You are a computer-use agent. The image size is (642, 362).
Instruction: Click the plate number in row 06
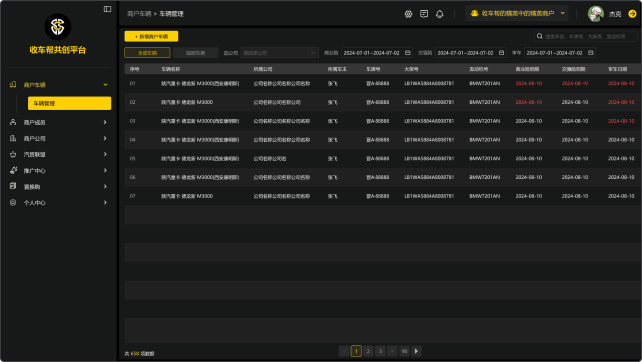pyautogui.click(x=378, y=177)
